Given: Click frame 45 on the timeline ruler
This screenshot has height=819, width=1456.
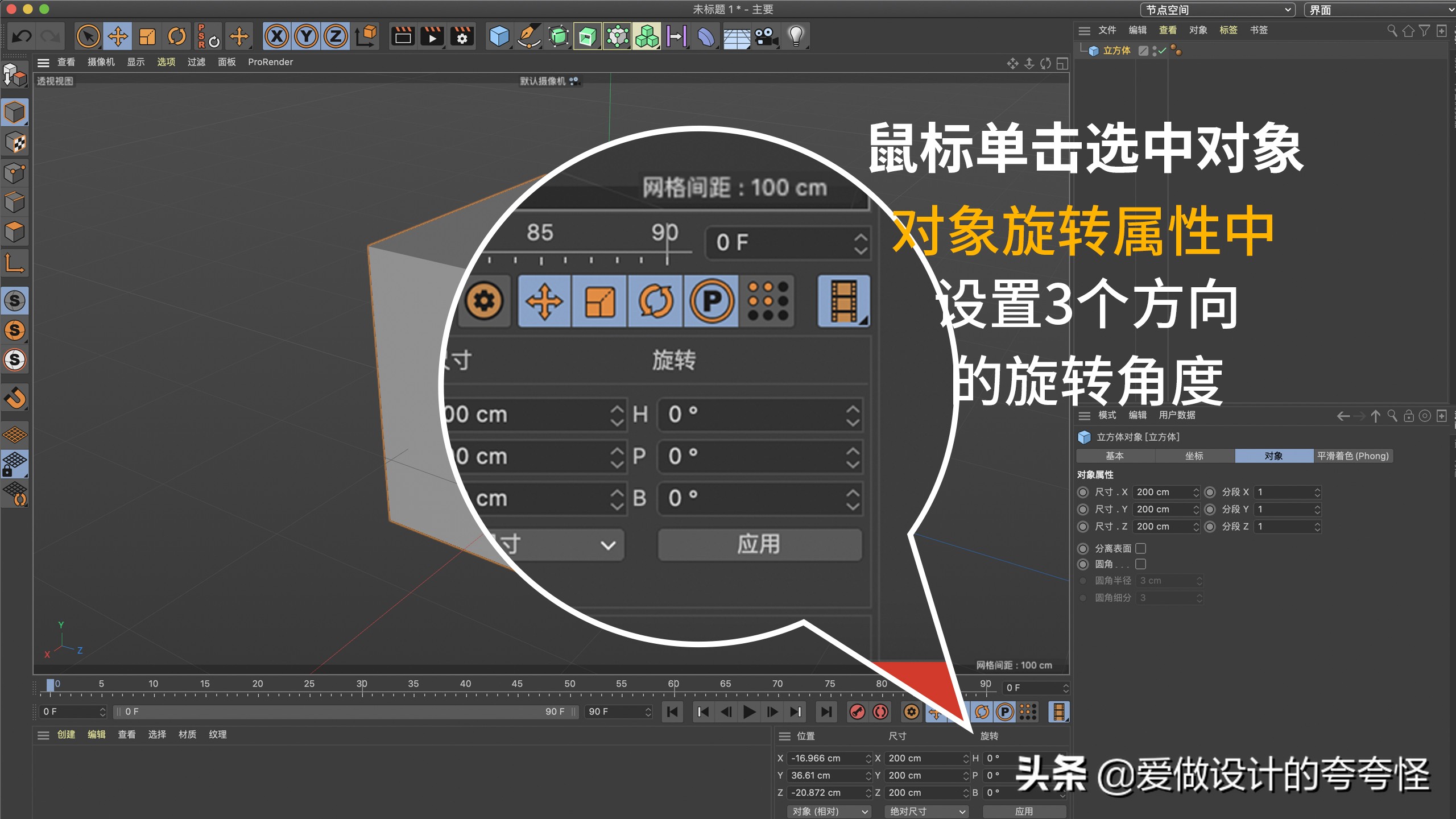Looking at the screenshot, I should 518,684.
